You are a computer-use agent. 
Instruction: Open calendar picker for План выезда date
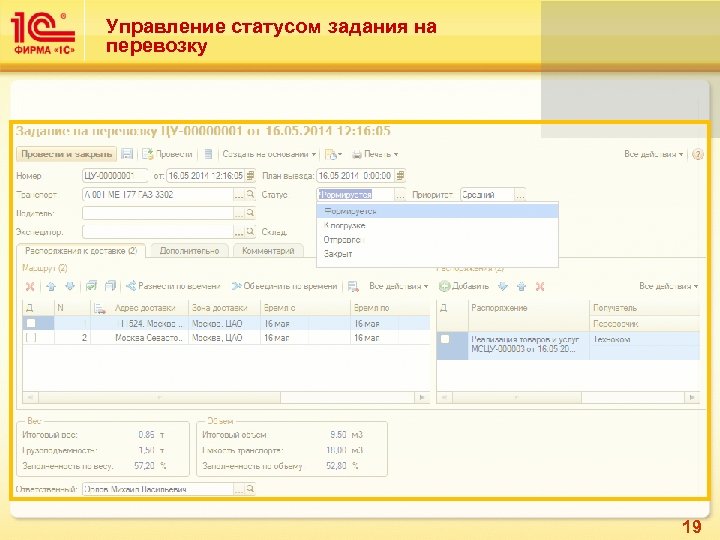tap(400, 175)
